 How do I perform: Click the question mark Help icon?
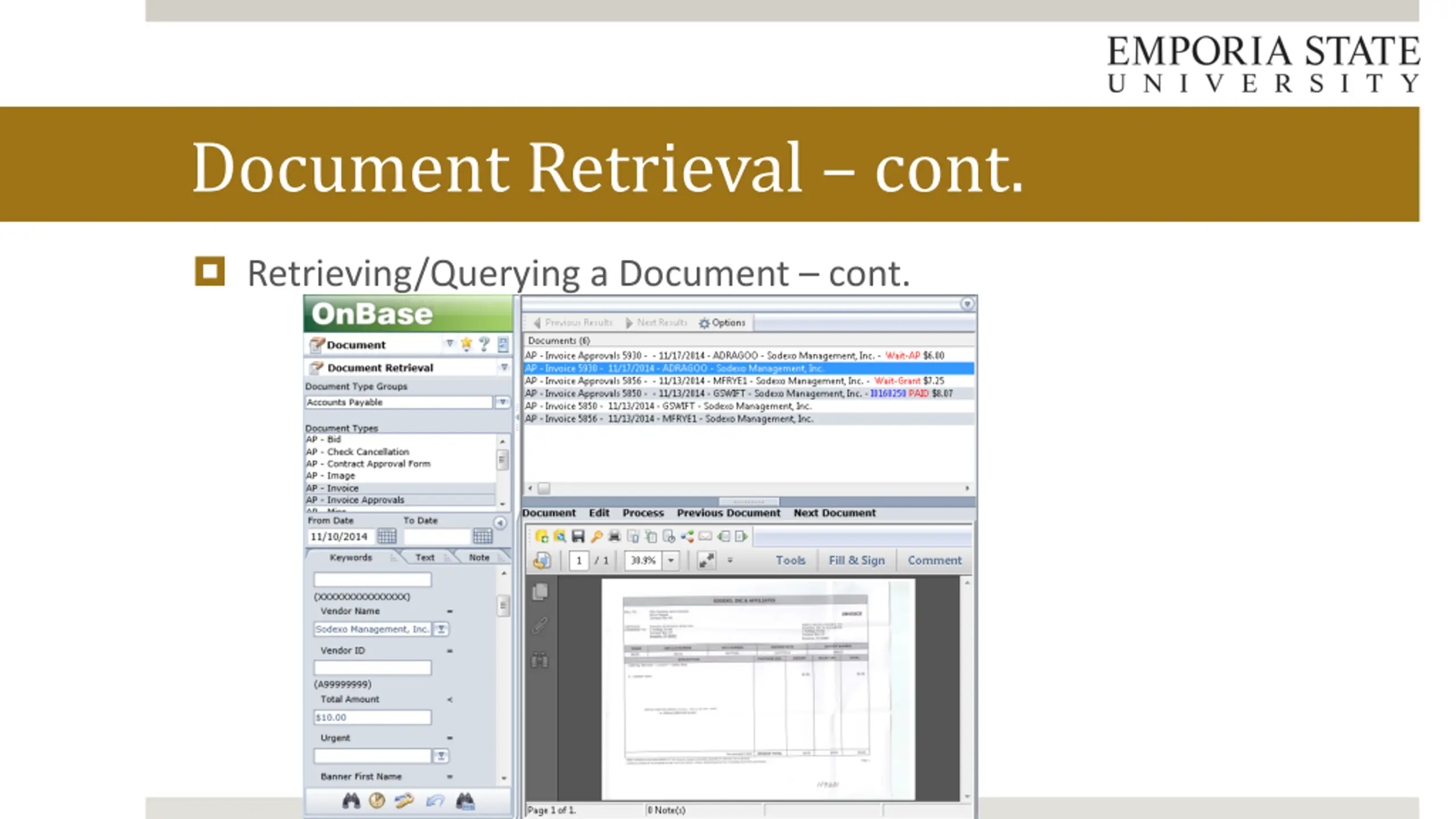485,344
